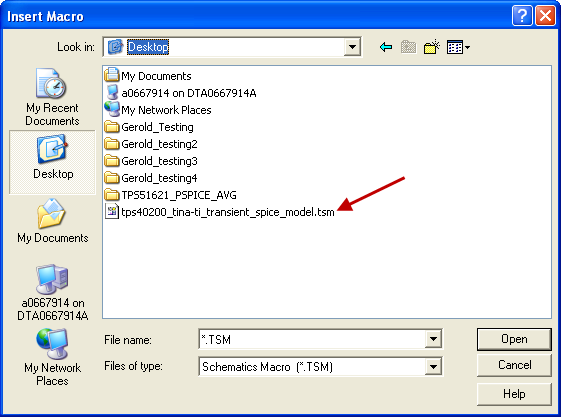
Task: Click the Look in Desktop combo box
Action: pos(232,47)
